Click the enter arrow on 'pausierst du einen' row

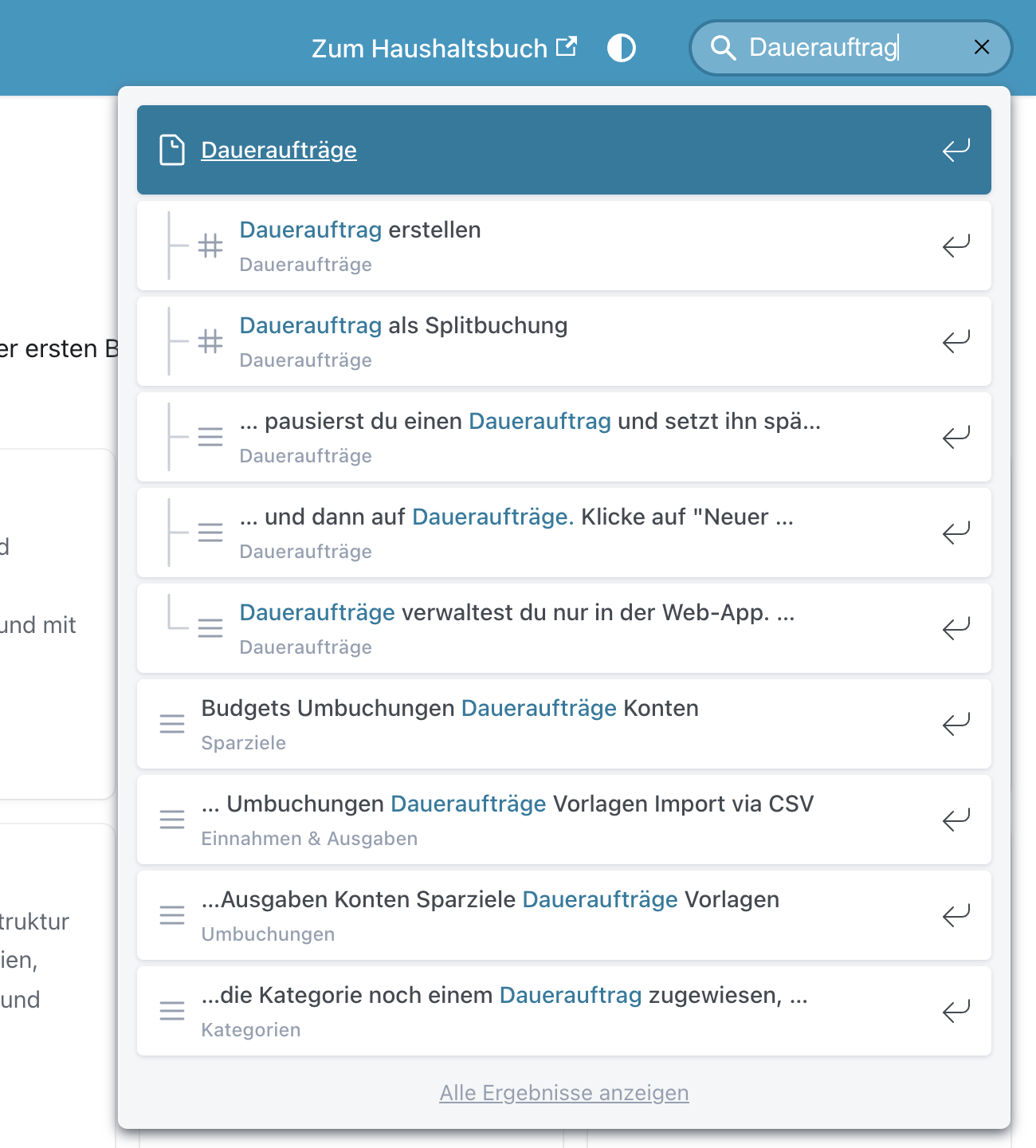tap(956, 437)
